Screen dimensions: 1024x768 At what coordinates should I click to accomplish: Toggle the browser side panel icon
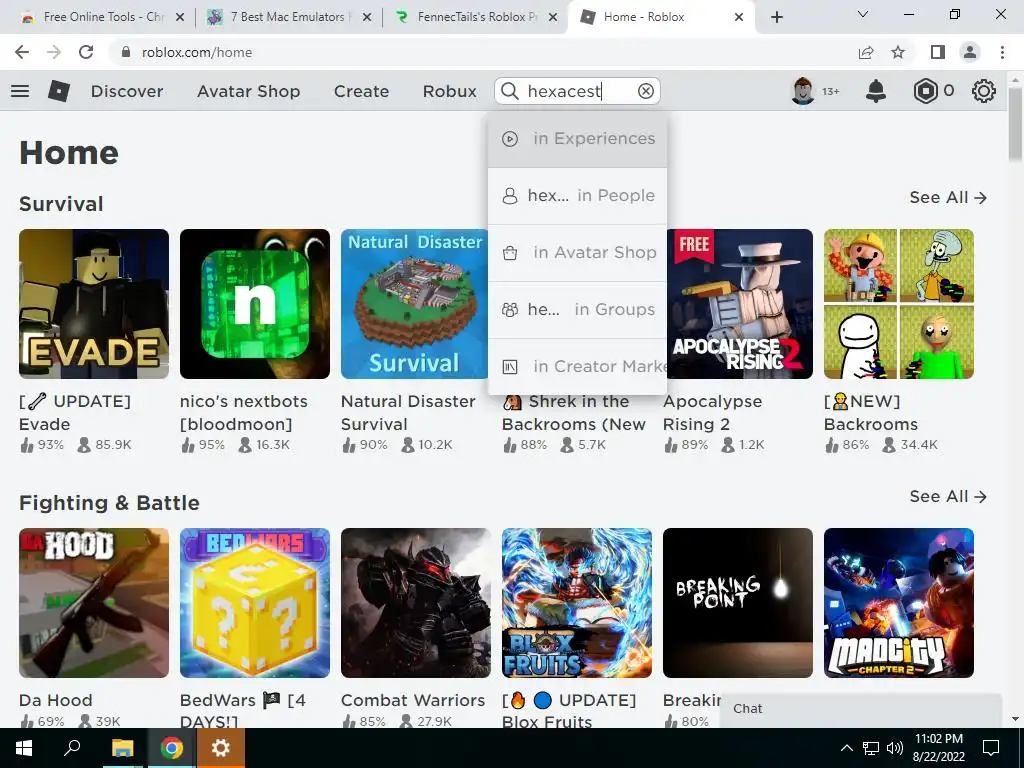click(938, 52)
